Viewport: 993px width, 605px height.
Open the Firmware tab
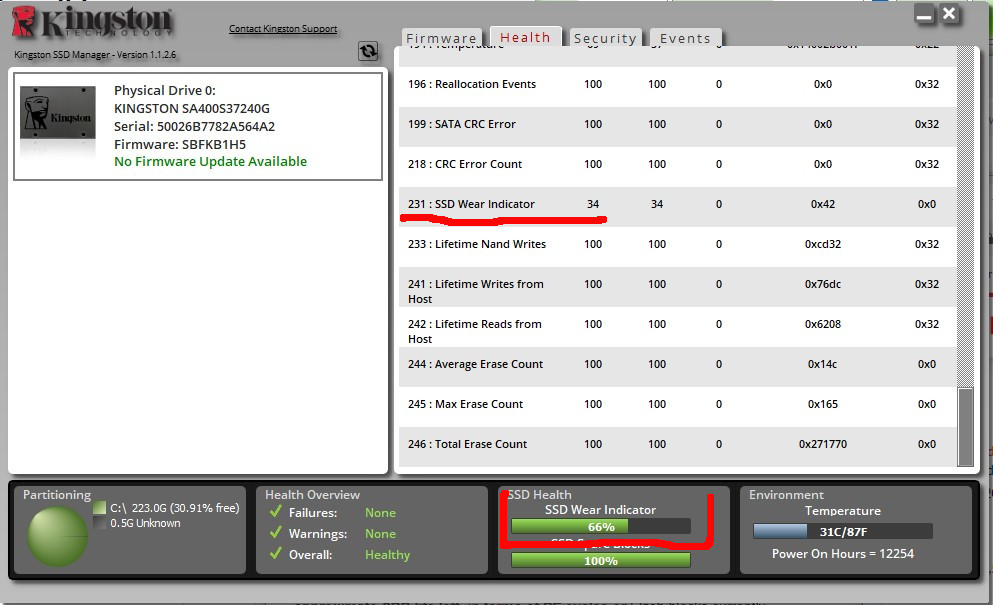click(441, 38)
